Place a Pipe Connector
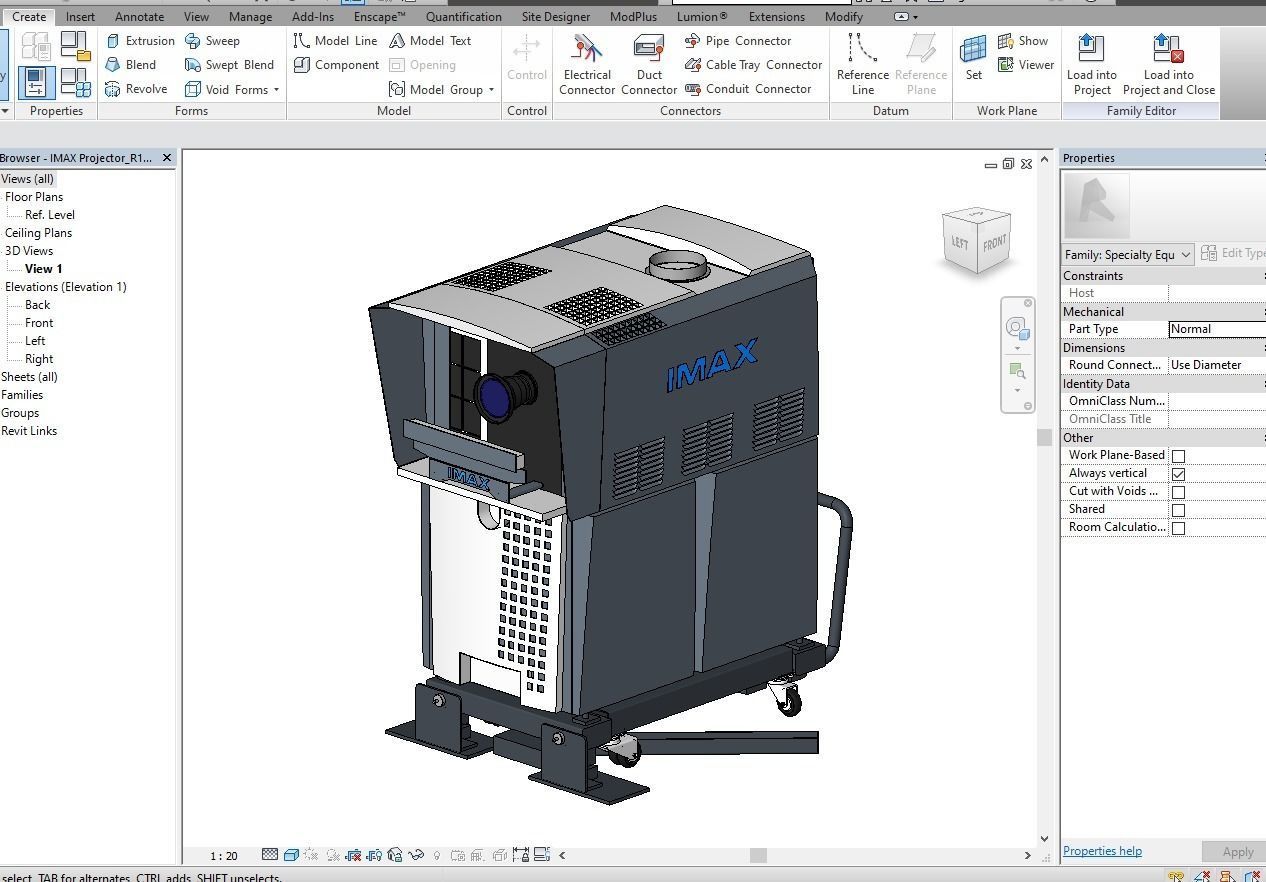 [x=738, y=41]
